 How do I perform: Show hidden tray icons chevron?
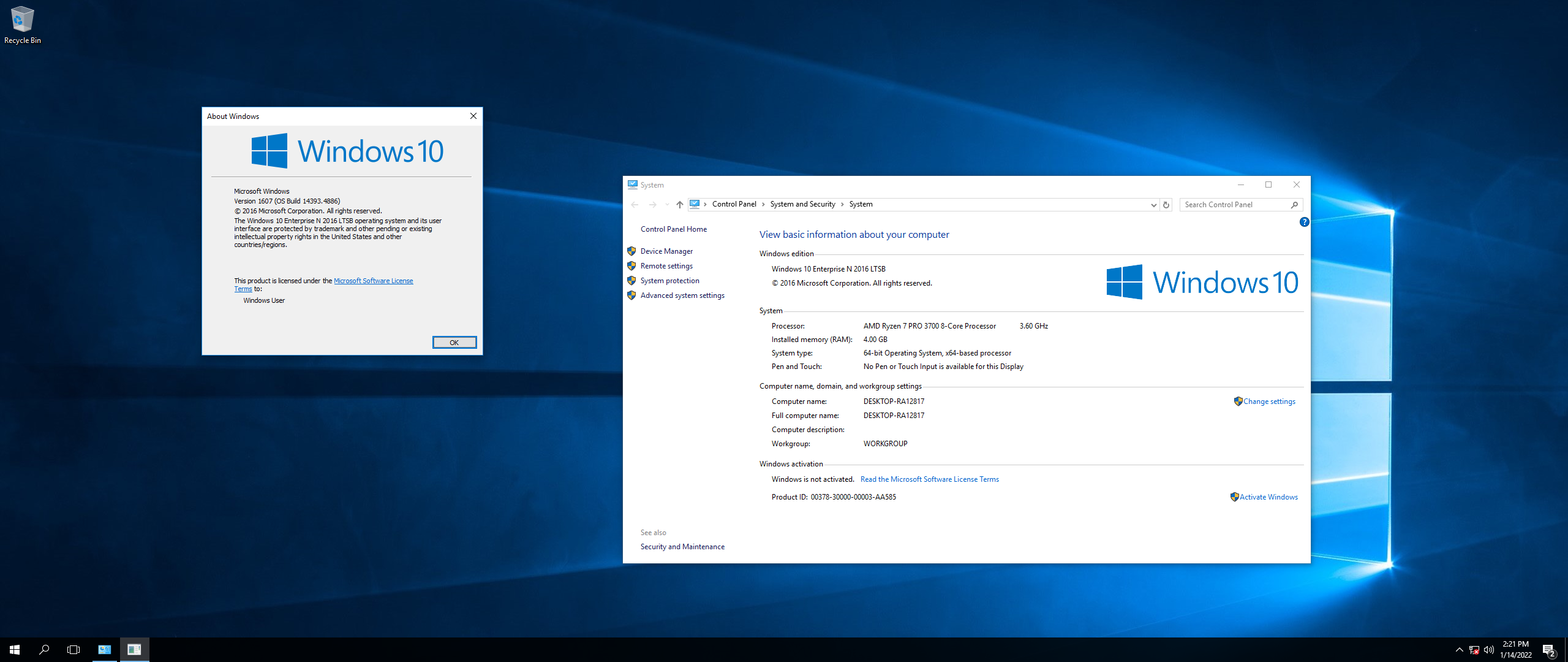coord(1460,650)
